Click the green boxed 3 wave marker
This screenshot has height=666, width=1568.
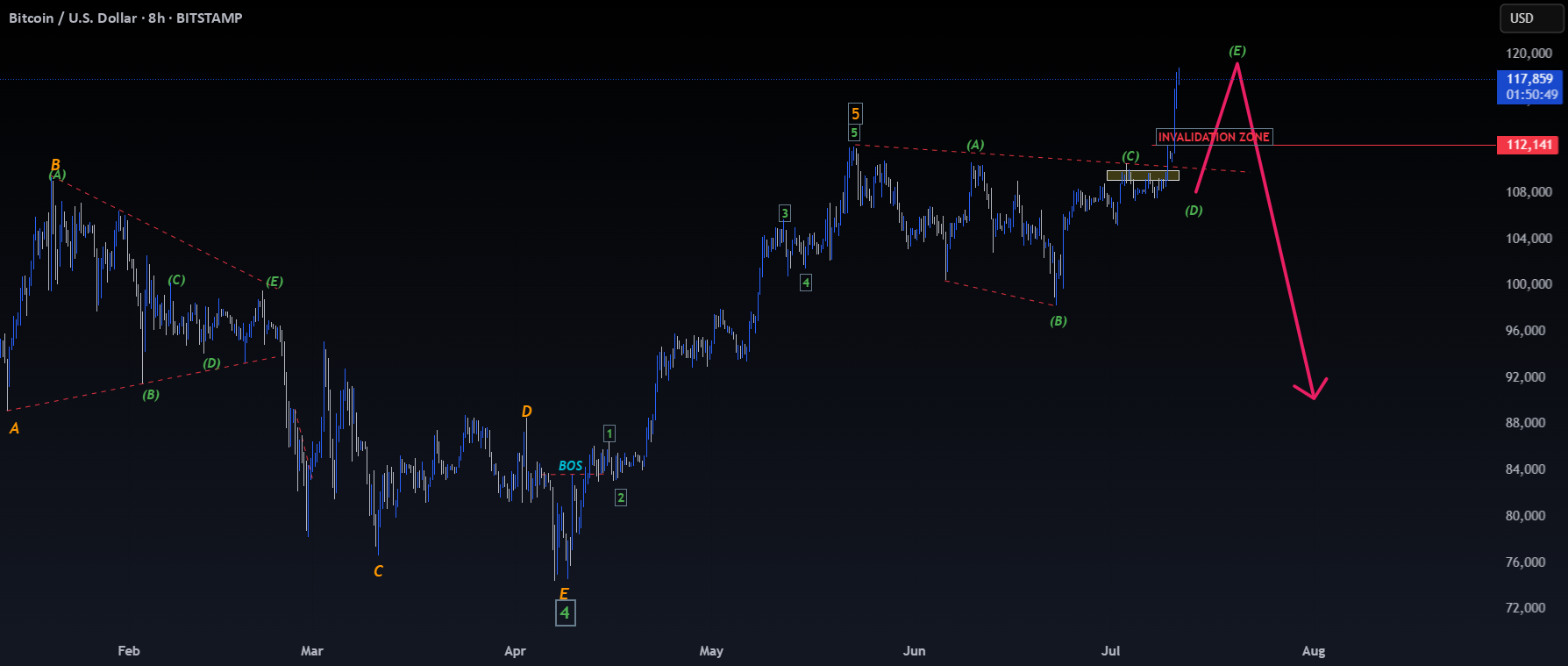click(785, 213)
